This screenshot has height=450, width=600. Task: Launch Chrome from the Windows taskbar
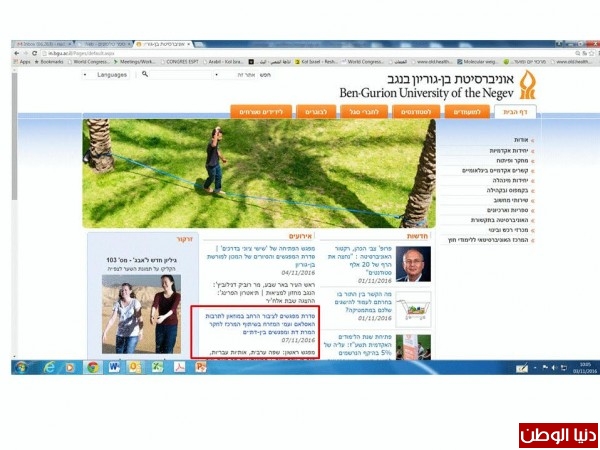click(x=92, y=367)
